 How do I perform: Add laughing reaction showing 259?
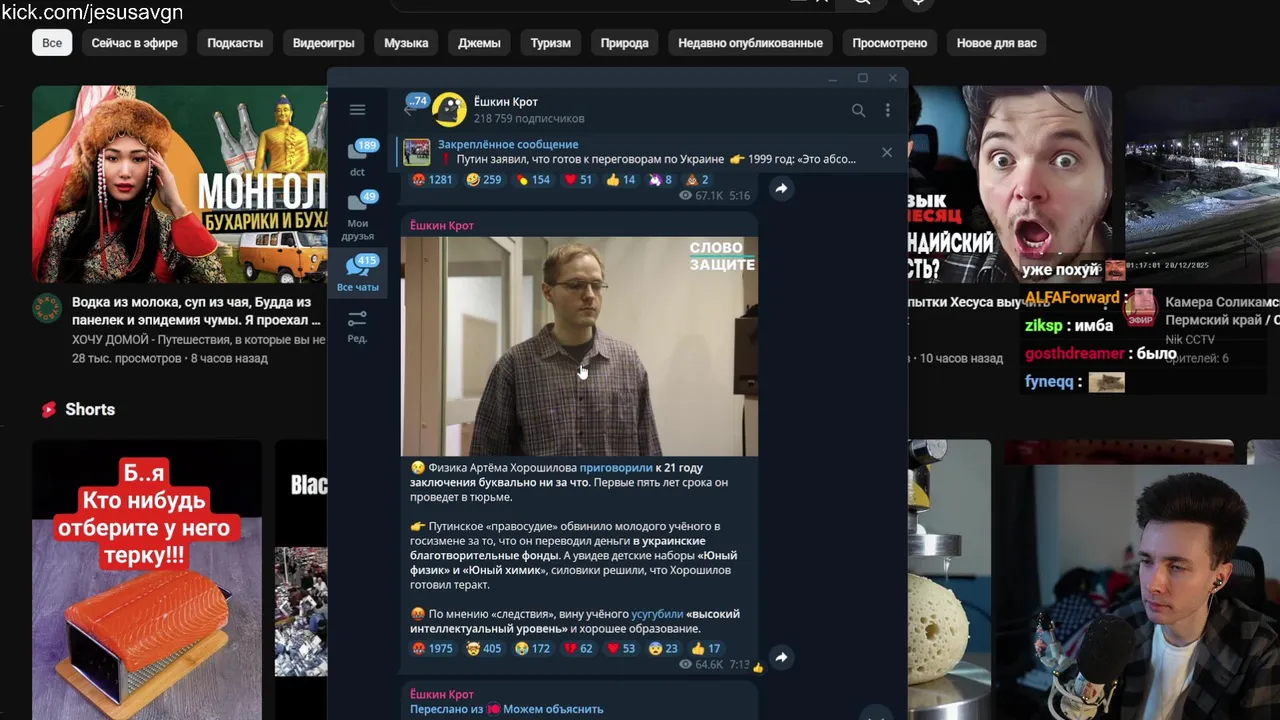[484, 180]
